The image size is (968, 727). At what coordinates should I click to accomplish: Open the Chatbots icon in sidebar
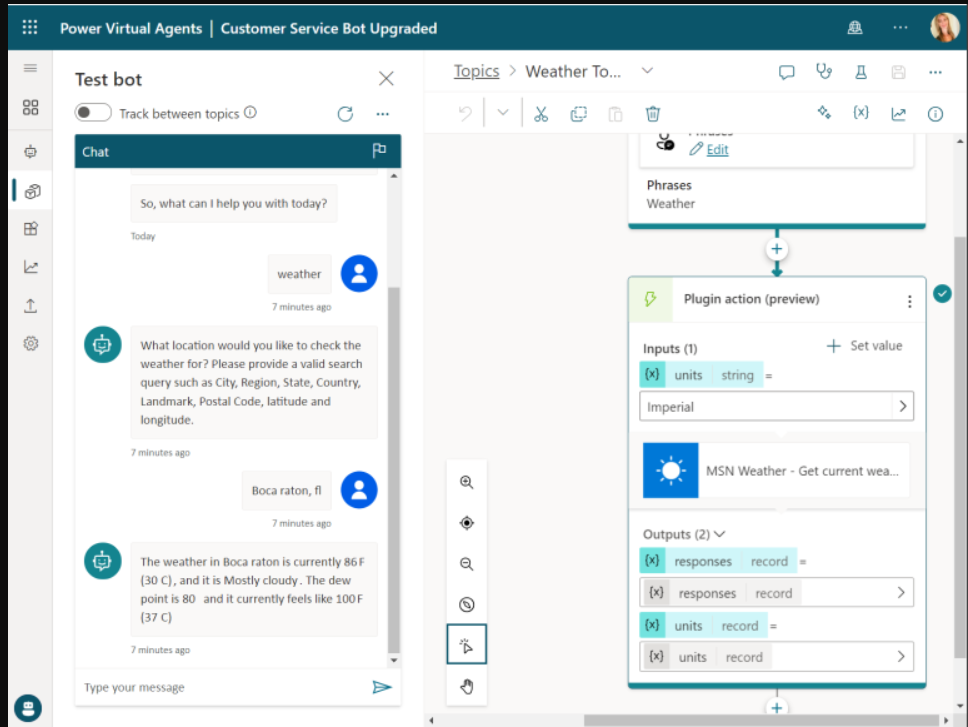(30, 152)
